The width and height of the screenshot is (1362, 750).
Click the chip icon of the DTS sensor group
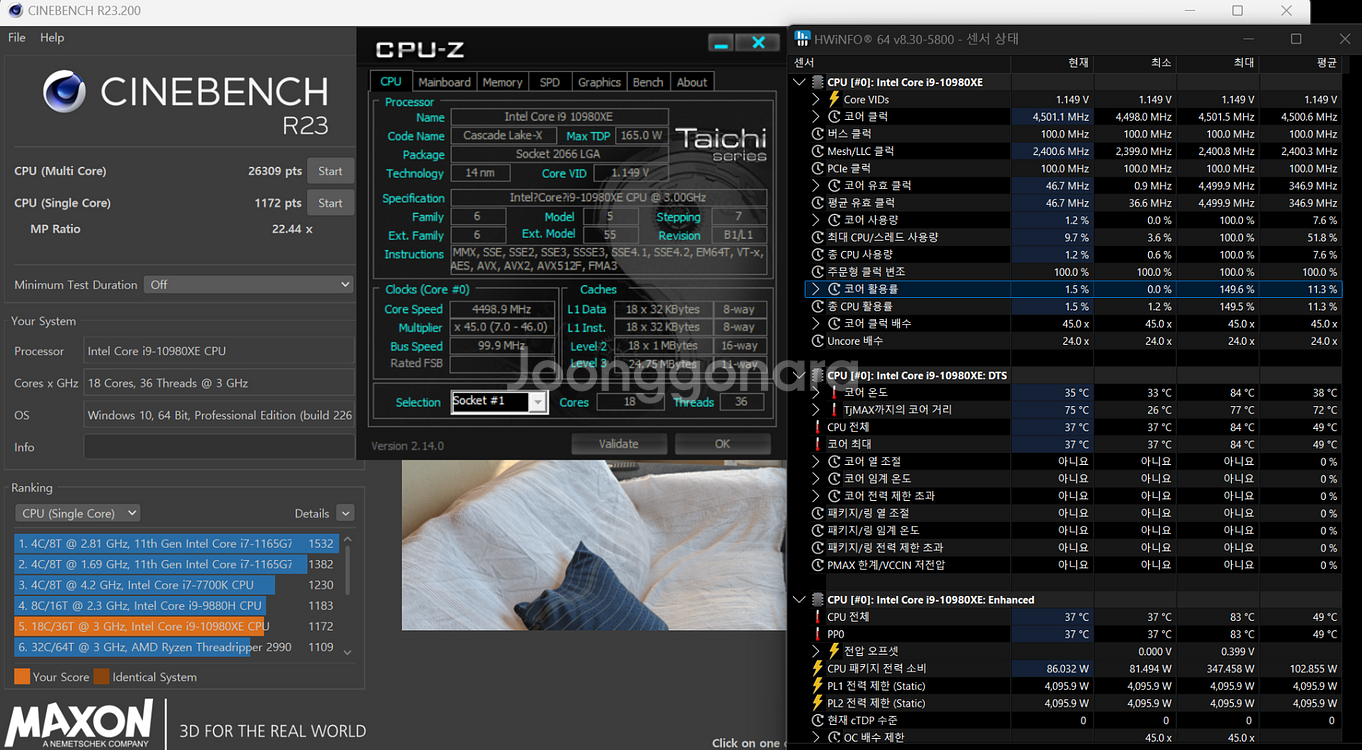tap(817, 375)
